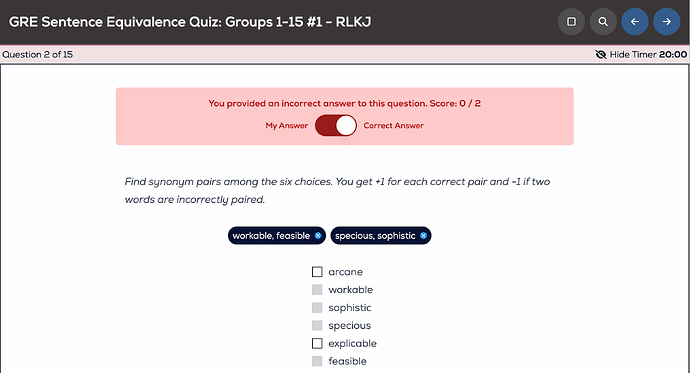Click the greyed 'feasible' checkbox
The width and height of the screenshot is (690, 373).
click(317, 361)
